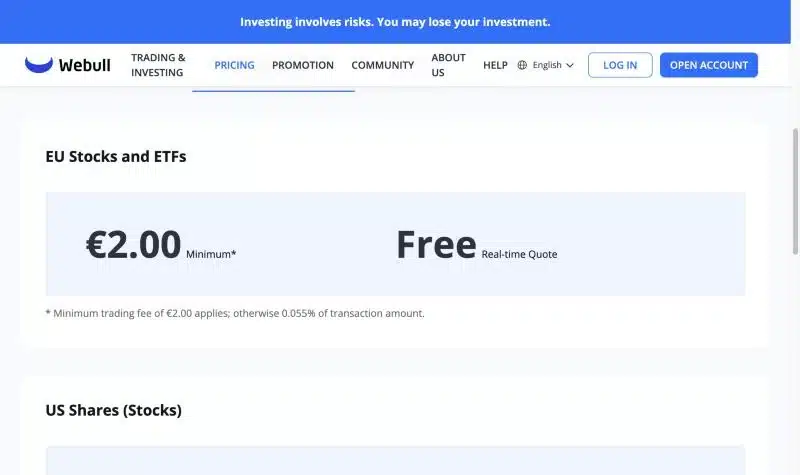
Task: Open the Promotion menu item
Action: click(x=303, y=65)
